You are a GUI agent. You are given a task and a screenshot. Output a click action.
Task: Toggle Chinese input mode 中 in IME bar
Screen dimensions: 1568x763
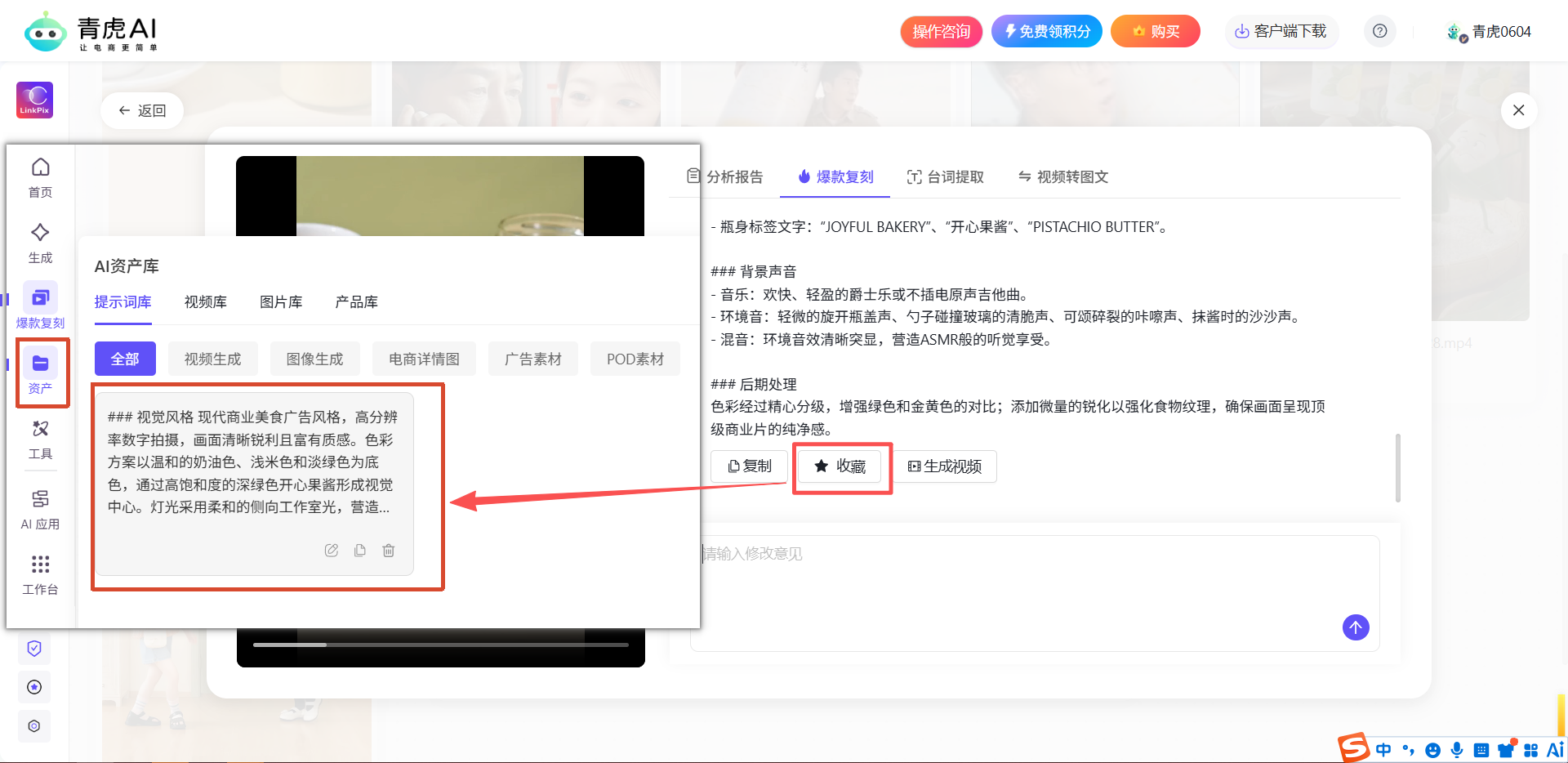1383,750
